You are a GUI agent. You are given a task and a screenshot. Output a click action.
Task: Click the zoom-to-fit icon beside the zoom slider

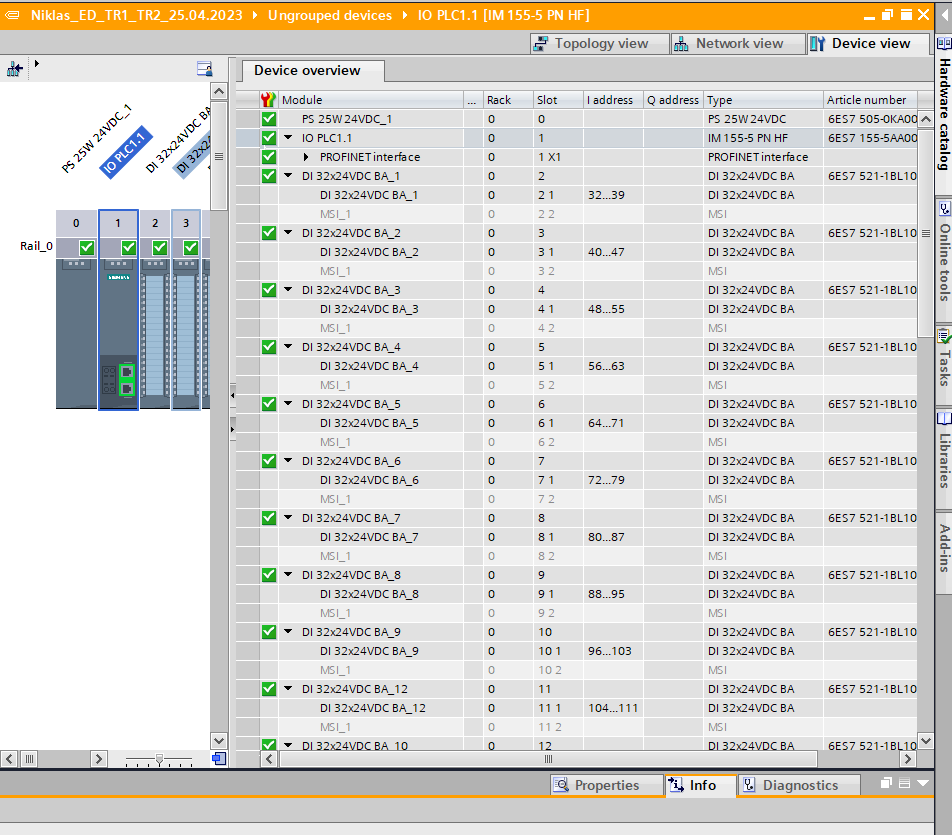pos(219,759)
